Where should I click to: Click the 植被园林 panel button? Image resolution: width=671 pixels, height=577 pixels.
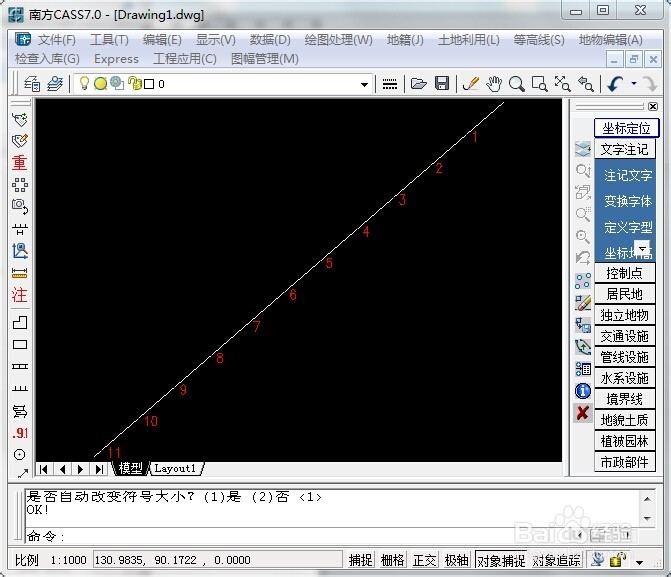(x=624, y=441)
